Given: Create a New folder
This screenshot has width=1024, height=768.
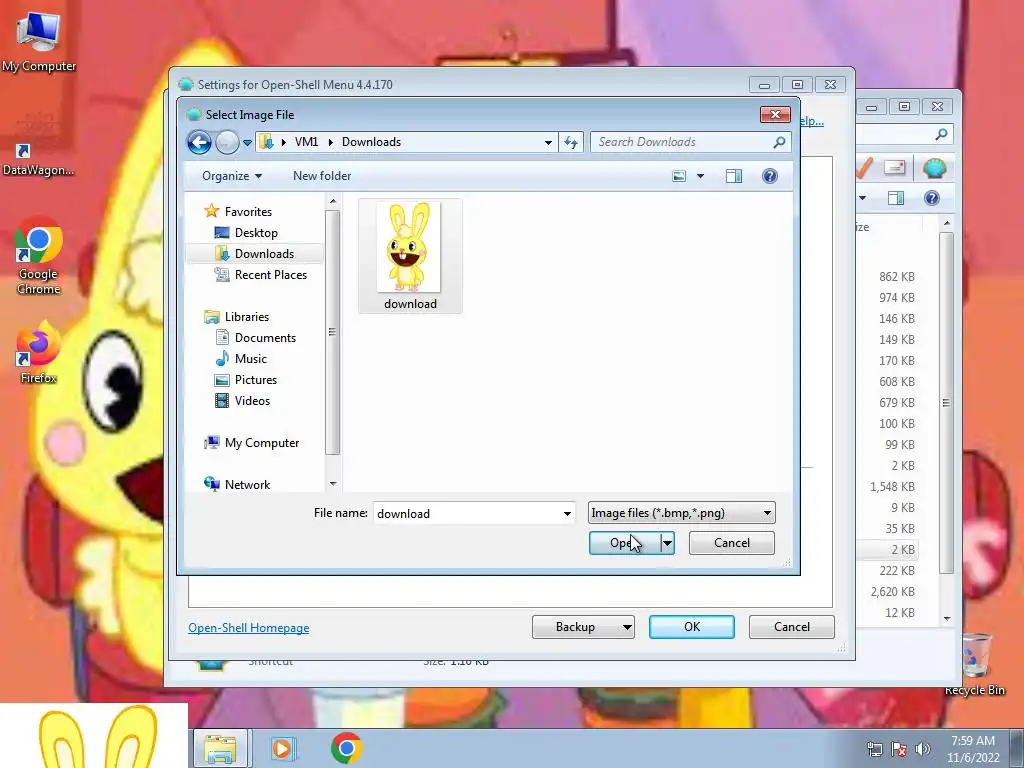Looking at the screenshot, I should tap(322, 176).
